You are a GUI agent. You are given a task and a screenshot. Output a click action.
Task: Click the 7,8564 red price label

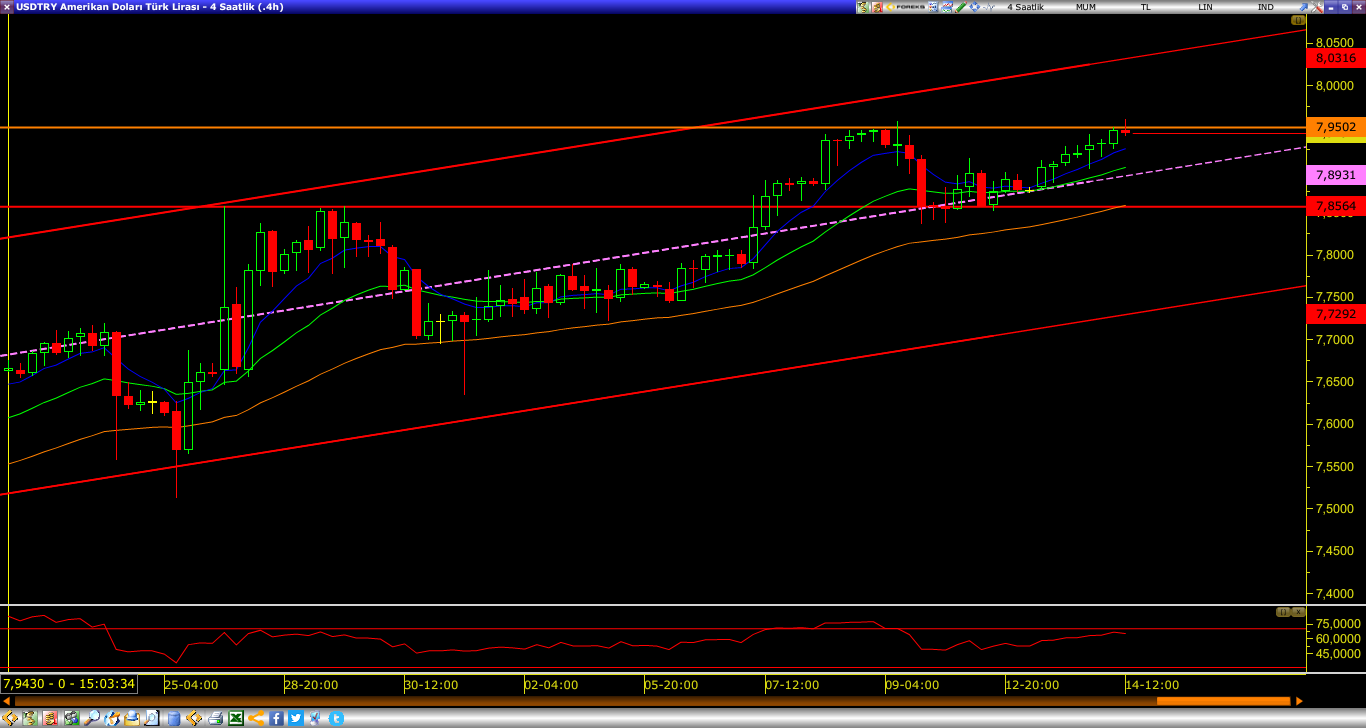pos(1336,206)
